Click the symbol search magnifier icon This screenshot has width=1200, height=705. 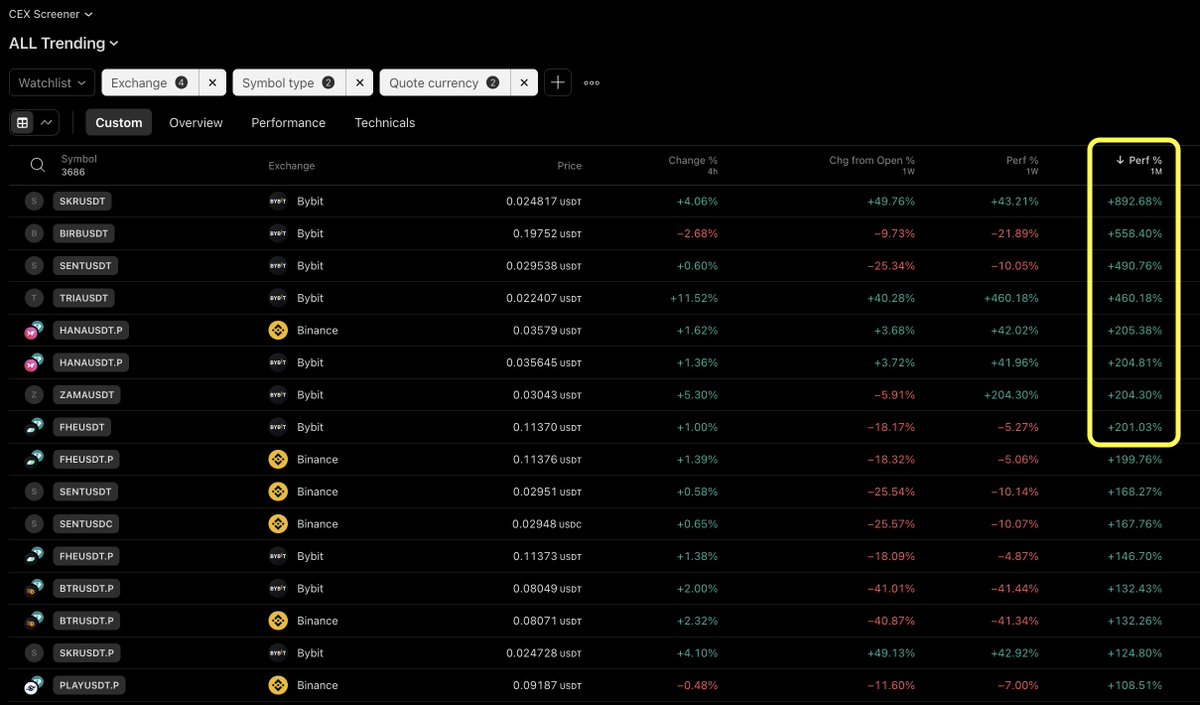pyautogui.click(x=37, y=165)
